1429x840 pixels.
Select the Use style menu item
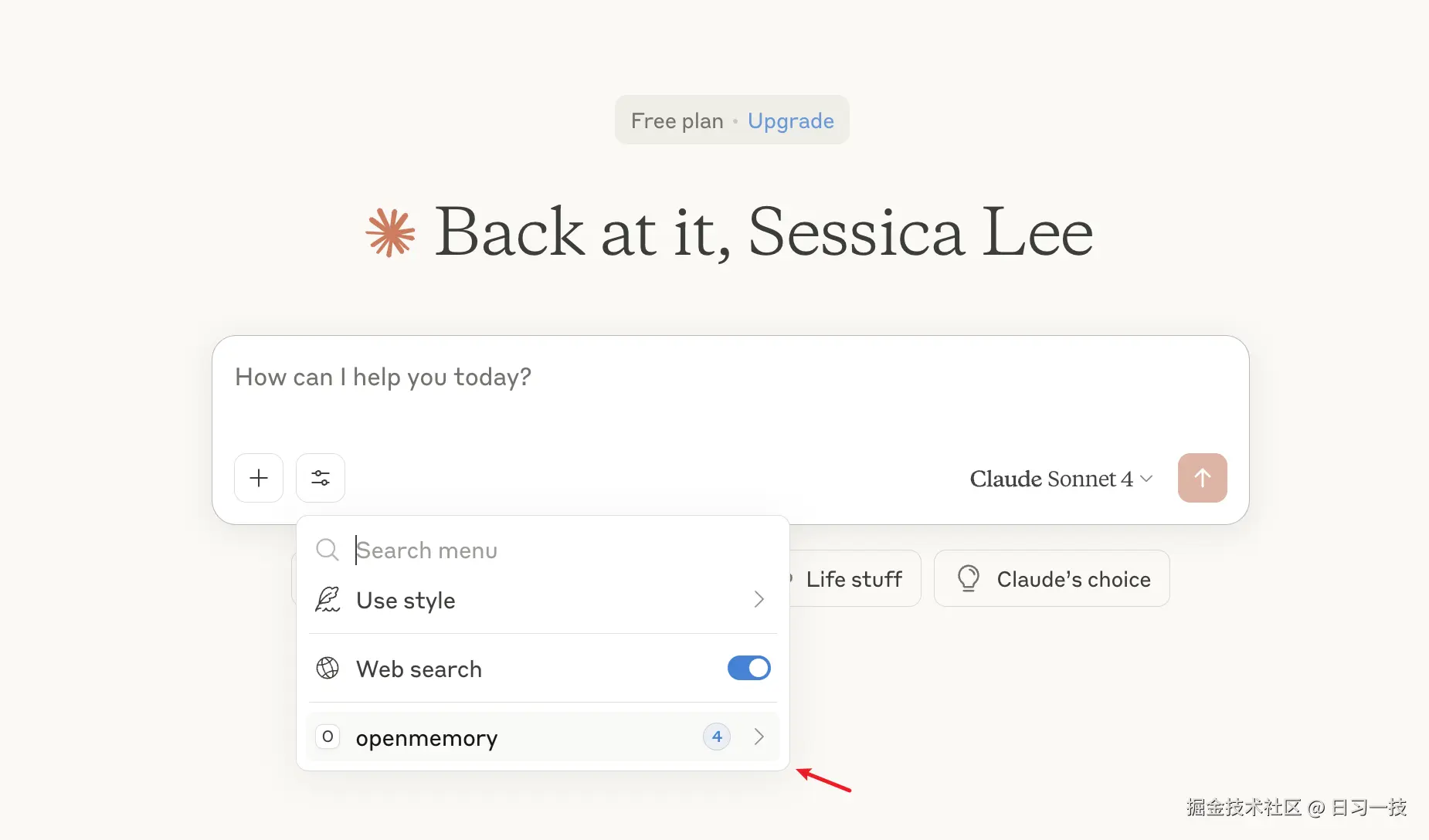(406, 601)
